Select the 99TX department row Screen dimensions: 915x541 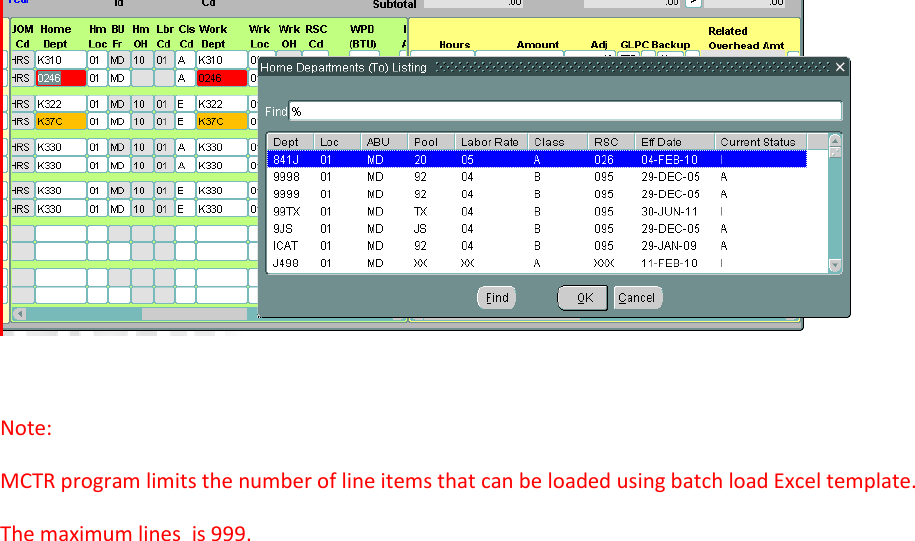[x=537, y=211]
